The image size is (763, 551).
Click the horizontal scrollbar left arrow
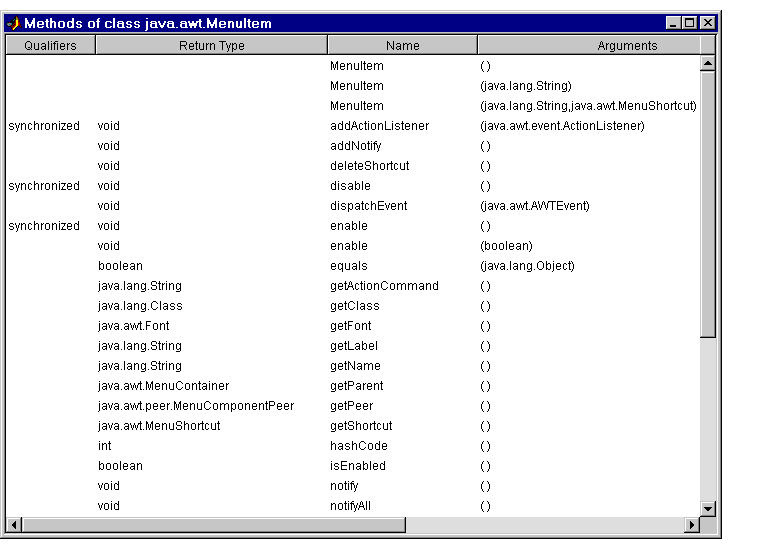(x=14, y=525)
